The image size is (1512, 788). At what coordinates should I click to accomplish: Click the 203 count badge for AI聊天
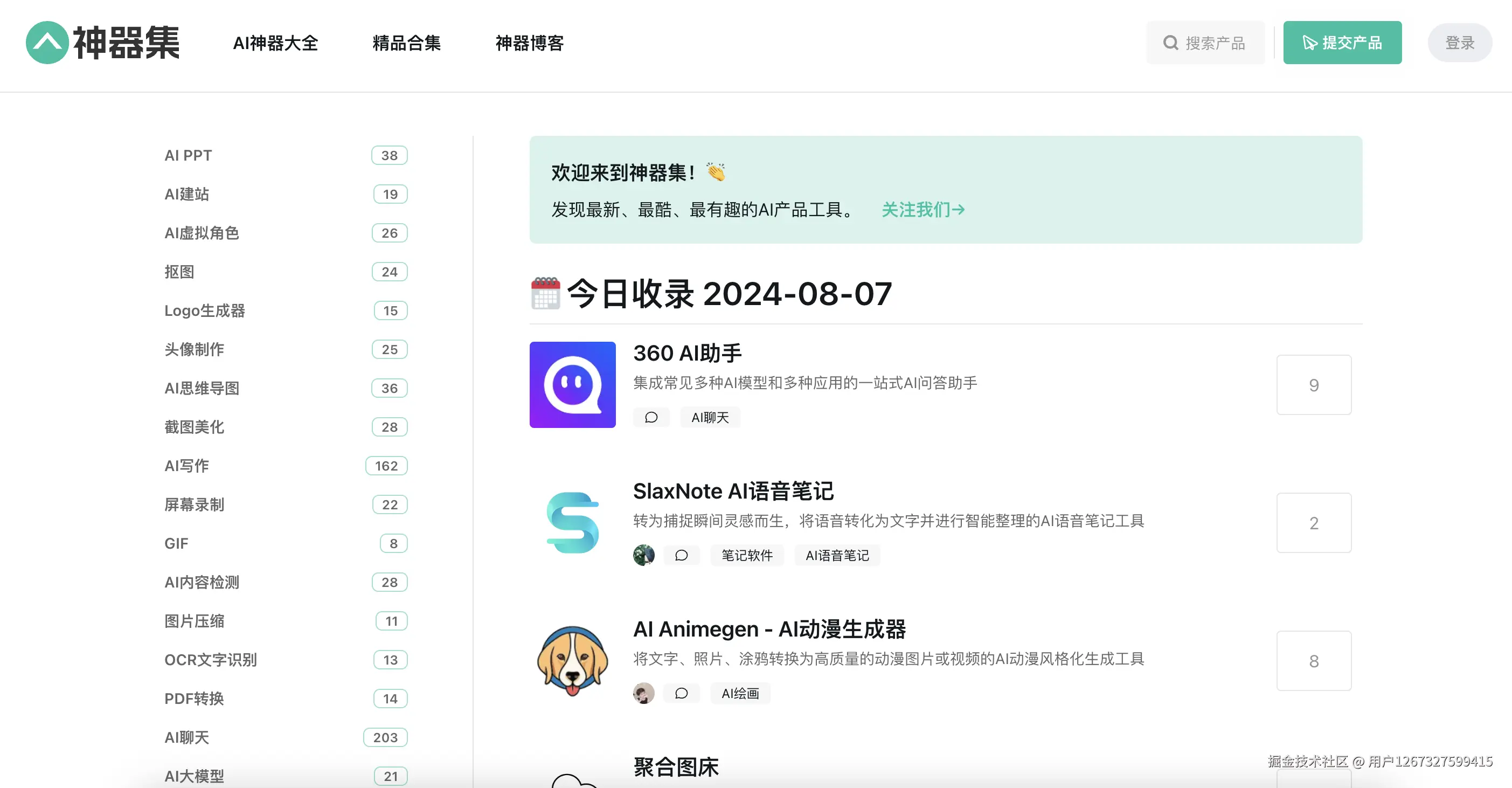click(x=385, y=737)
